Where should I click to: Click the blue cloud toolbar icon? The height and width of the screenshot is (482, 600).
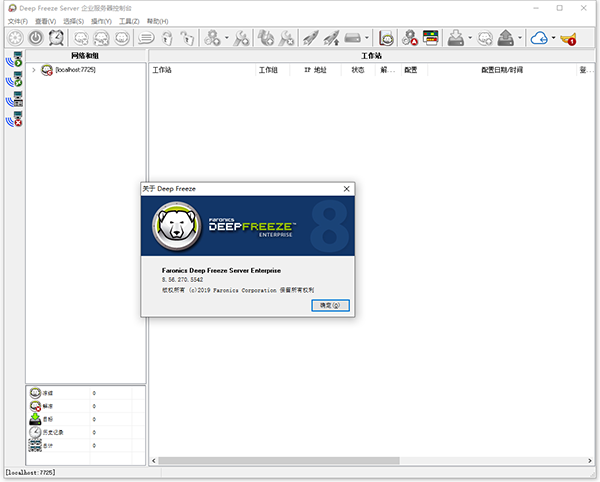pyautogui.click(x=539, y=38)
